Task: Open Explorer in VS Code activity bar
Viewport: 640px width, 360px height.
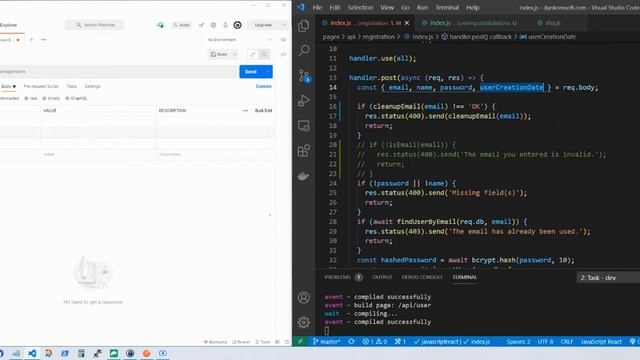Action: pos(303,26)
